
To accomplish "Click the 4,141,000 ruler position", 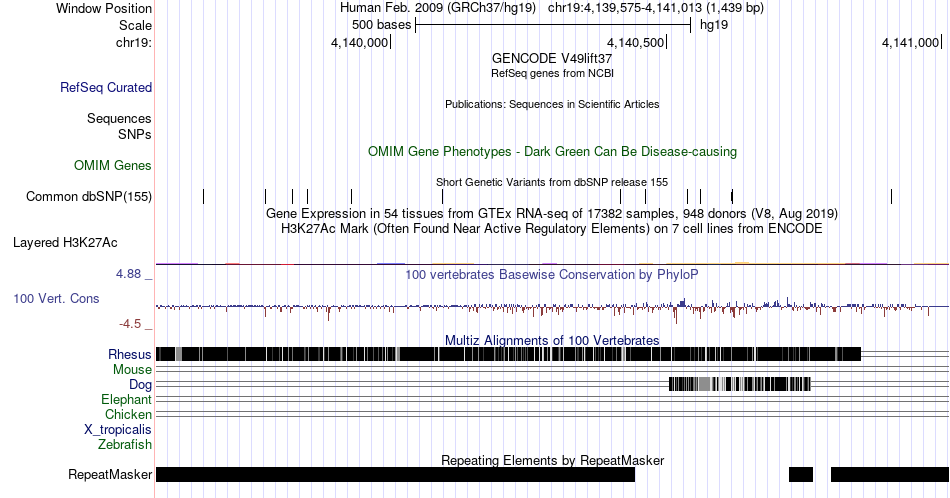I will [x=912, y=42].
